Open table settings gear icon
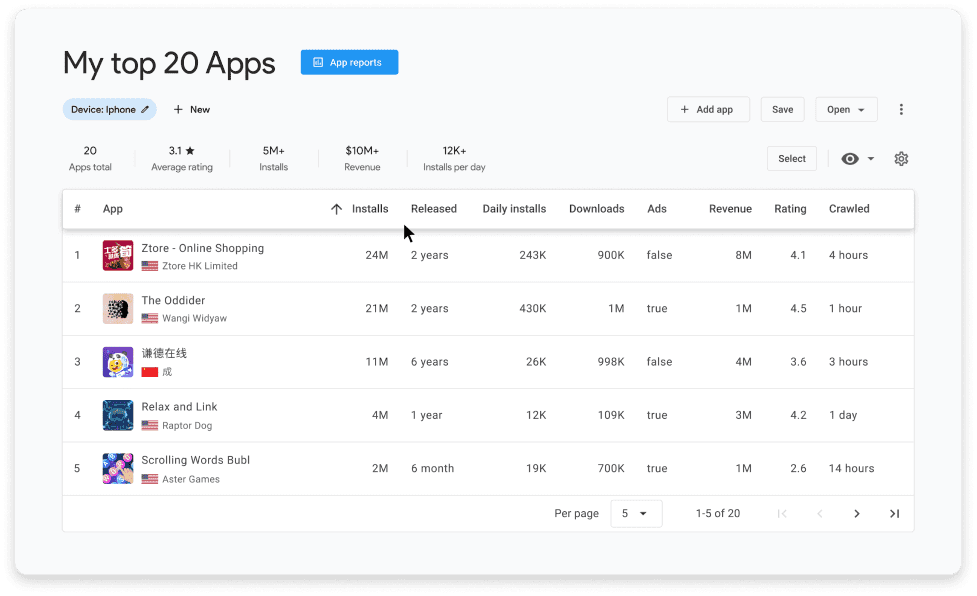 tap(901, 159)
